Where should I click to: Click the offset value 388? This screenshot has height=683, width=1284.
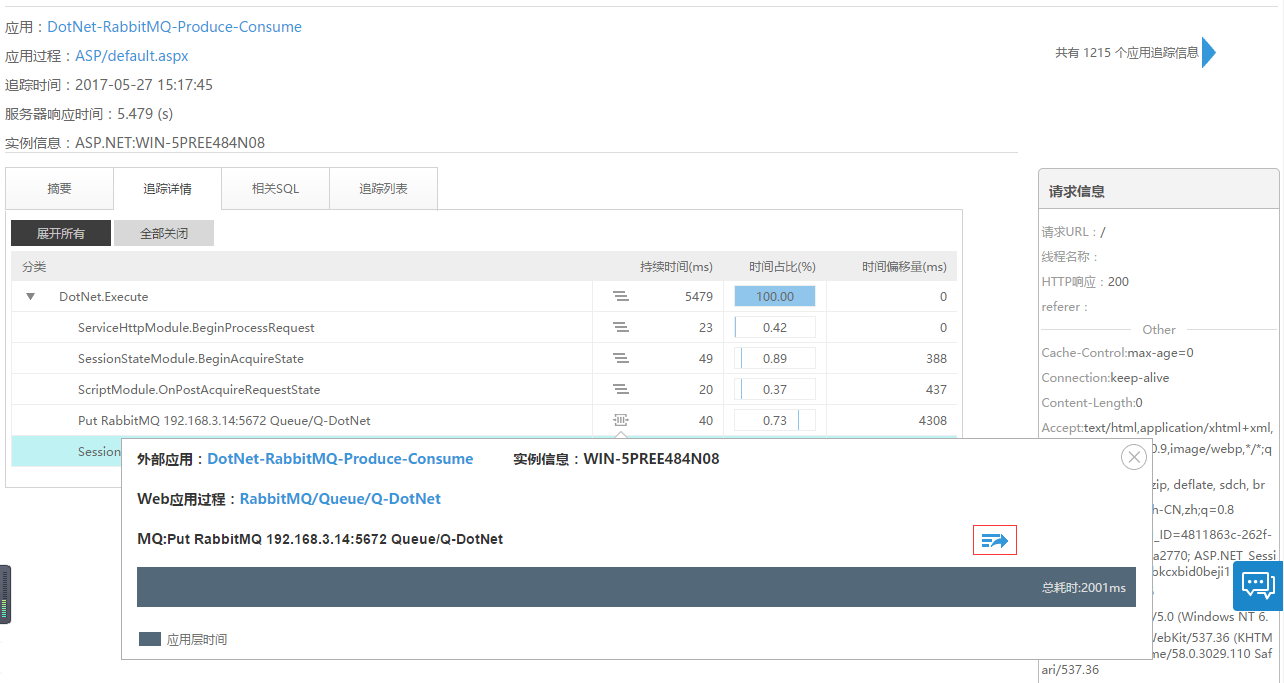(936, 359)
